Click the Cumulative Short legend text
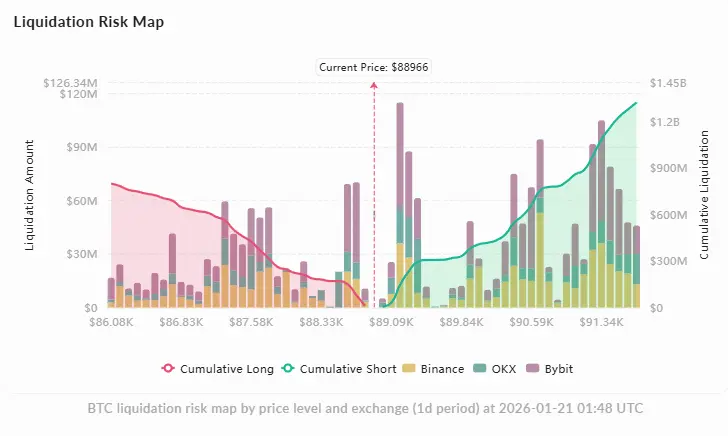Image resolution: width=728 pixels, height=436 pixels. coord(348,369)
